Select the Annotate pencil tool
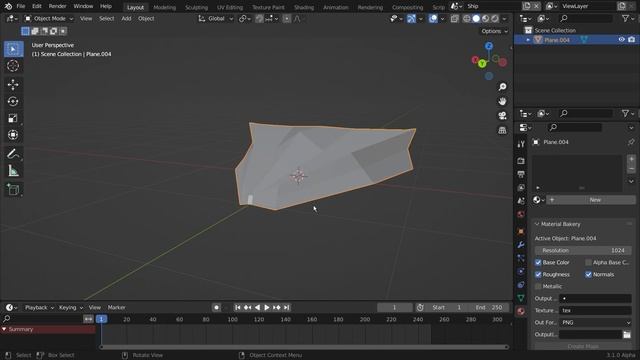The height and width of the screenshot is (360, 640). click(13, 154)
